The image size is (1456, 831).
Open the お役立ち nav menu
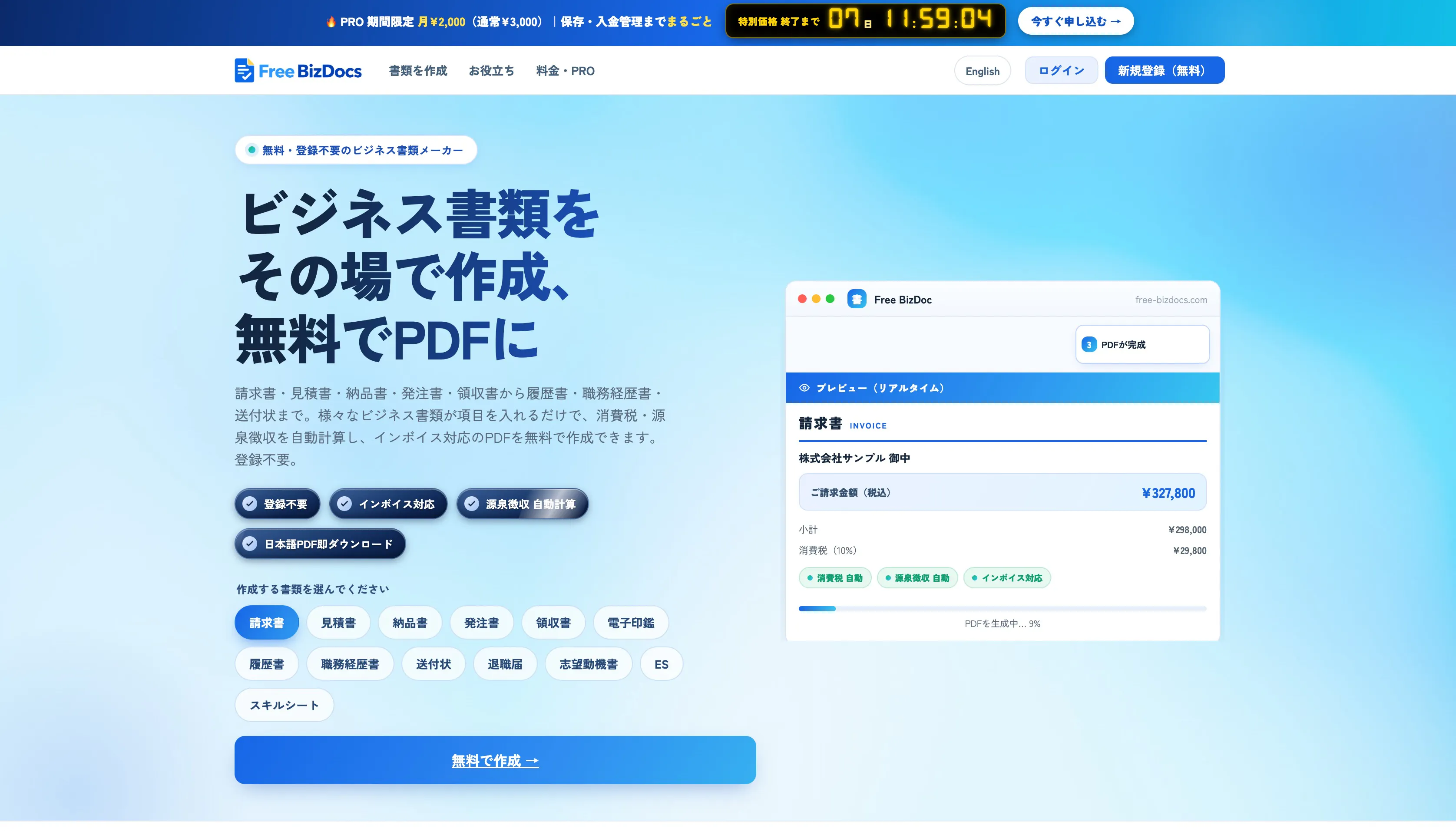point(491,71)
